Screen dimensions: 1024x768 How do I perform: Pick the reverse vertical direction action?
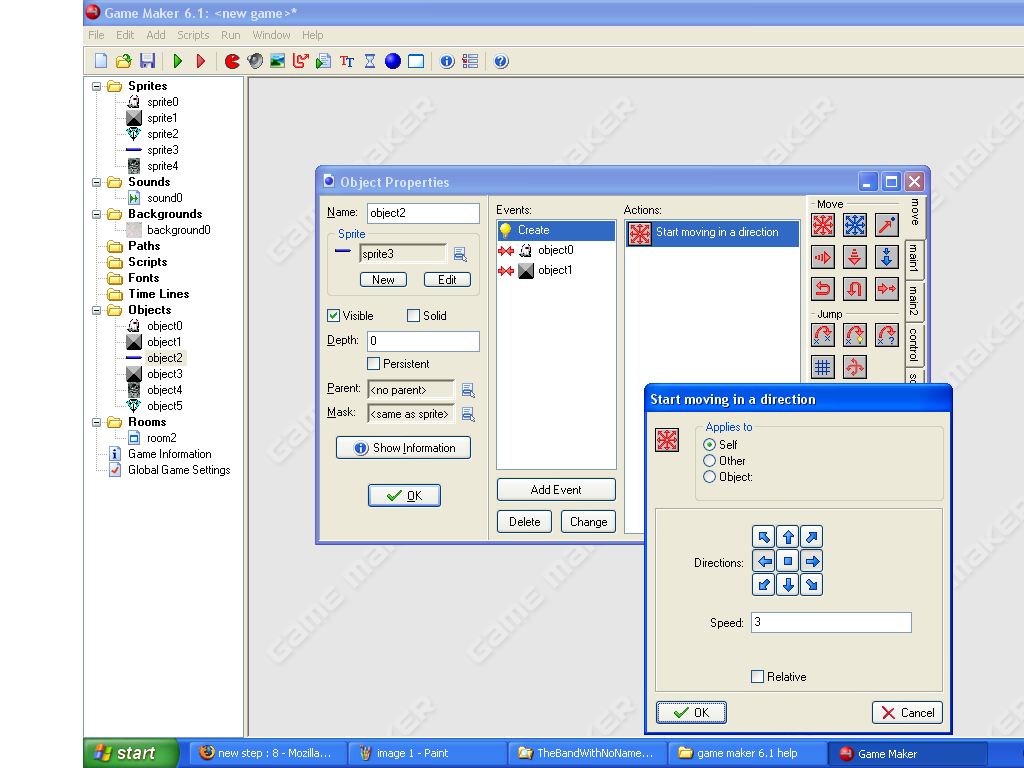(x=855, y=289)
